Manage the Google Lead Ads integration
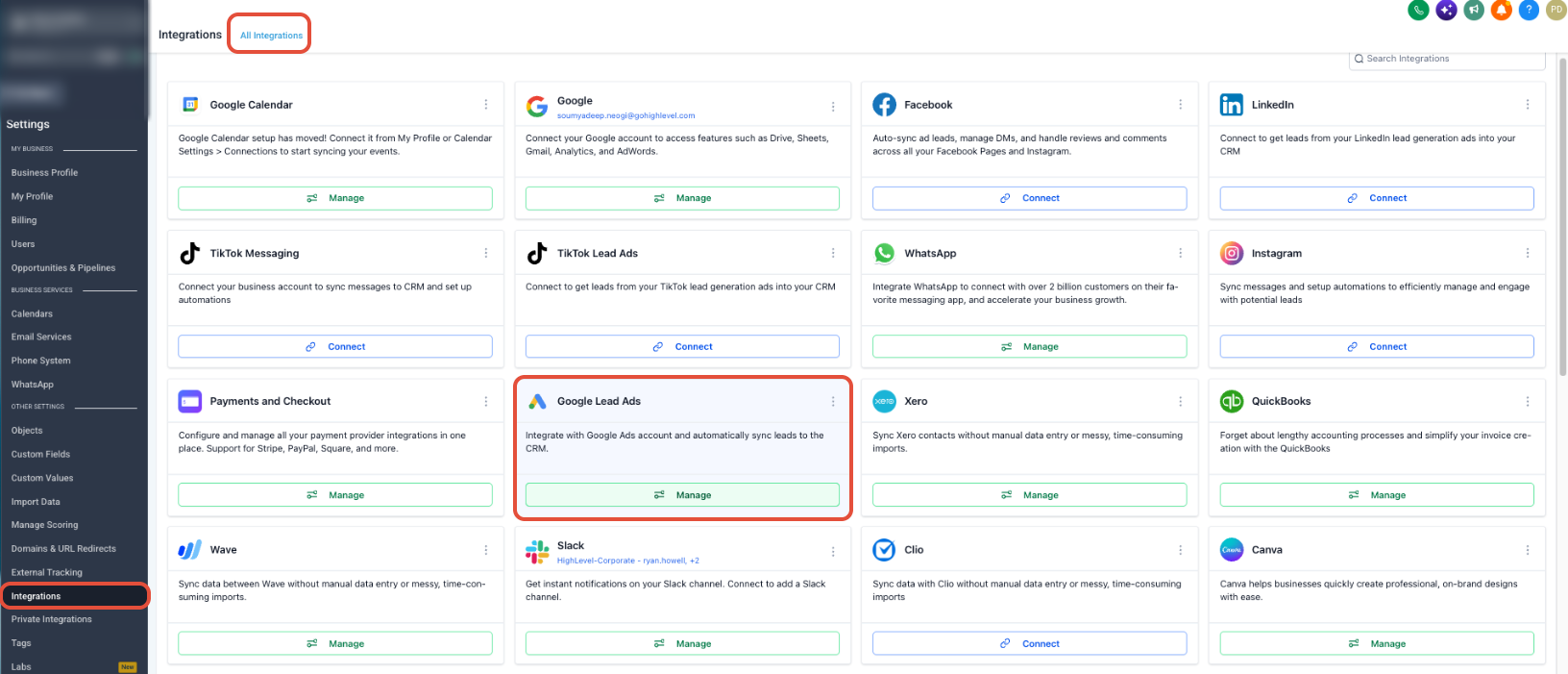 click(682, 495)
